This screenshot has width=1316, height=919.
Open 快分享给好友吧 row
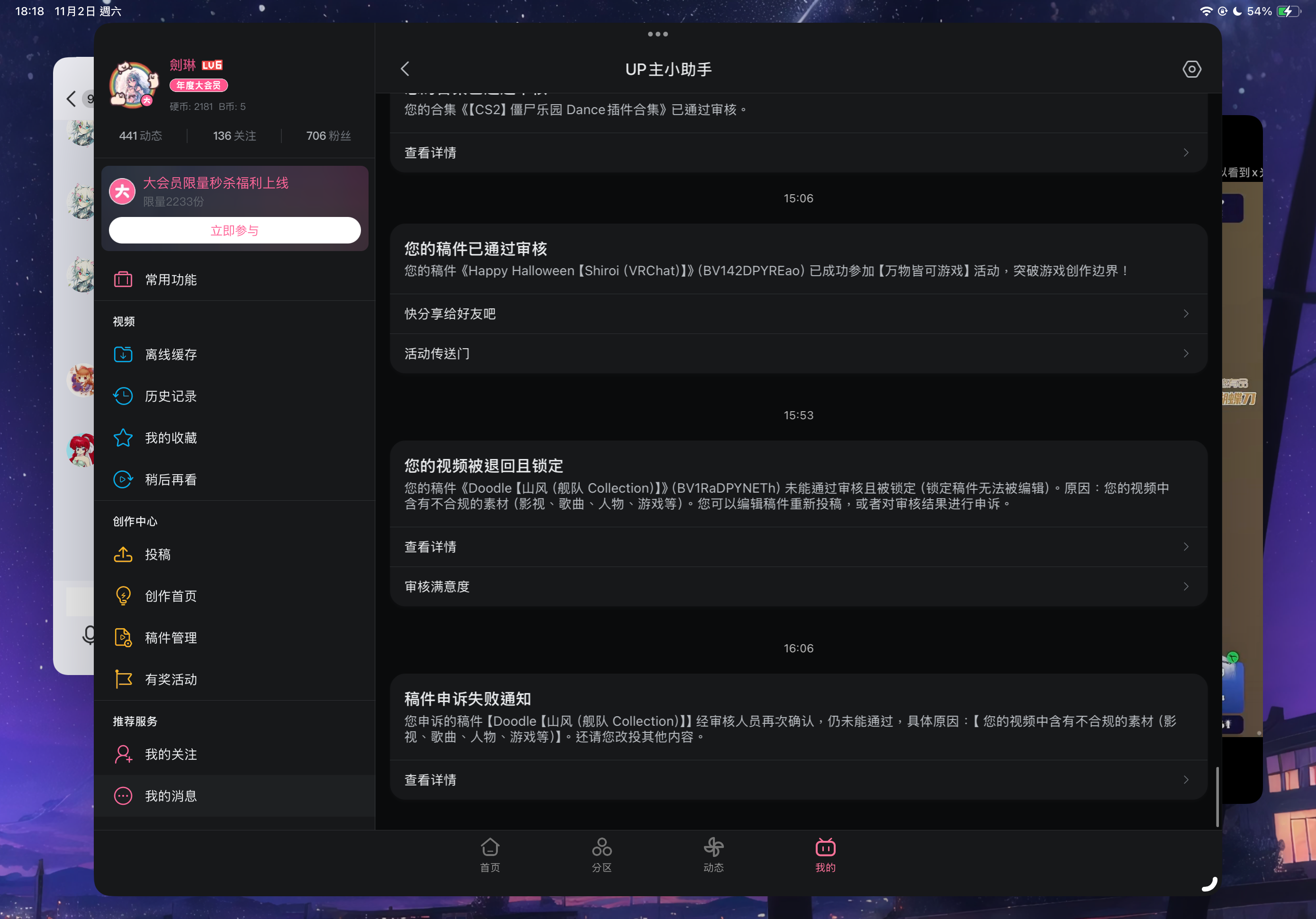click(798, 314)
